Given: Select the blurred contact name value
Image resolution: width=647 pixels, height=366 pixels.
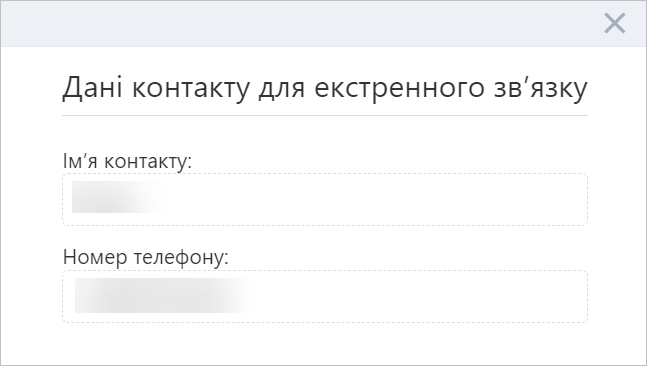Looking at the screenshot, I should [x=120, y=197].
